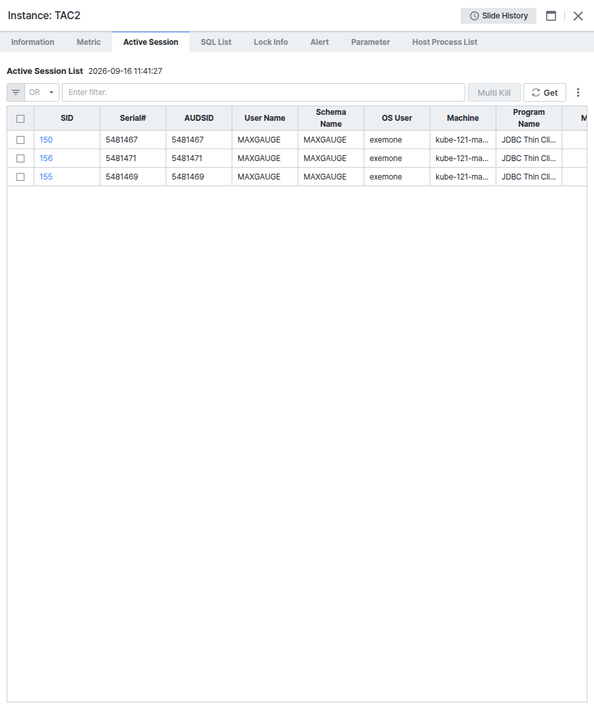This screenshot has width=594, height=713.
Task: Open the three-dot more options menu
Action: (578, 92)
